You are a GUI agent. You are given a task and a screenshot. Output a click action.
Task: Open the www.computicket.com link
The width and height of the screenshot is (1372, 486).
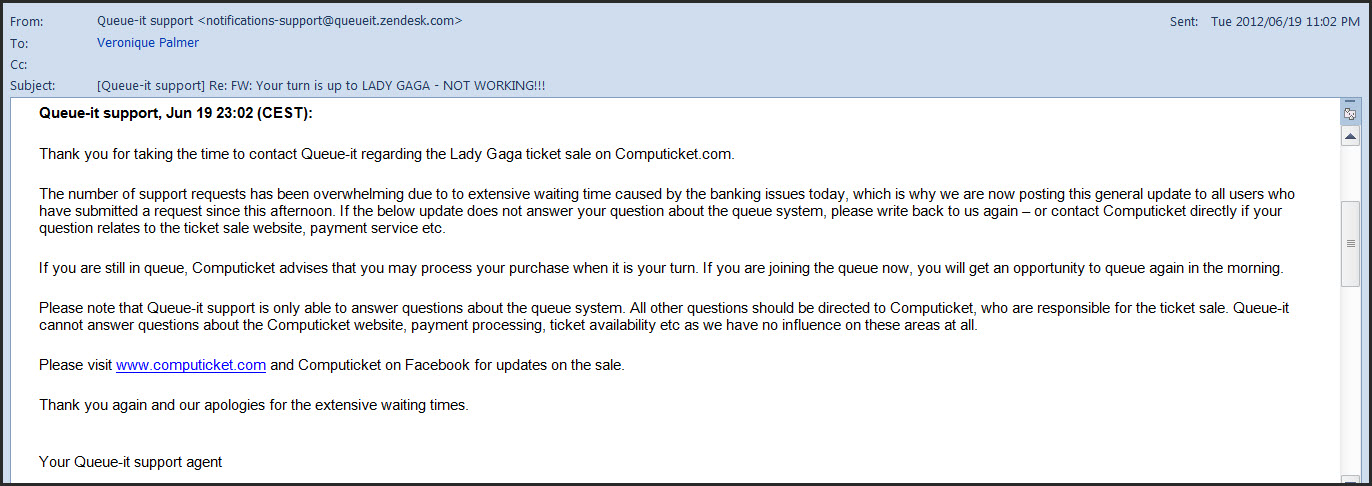point(191,365)
